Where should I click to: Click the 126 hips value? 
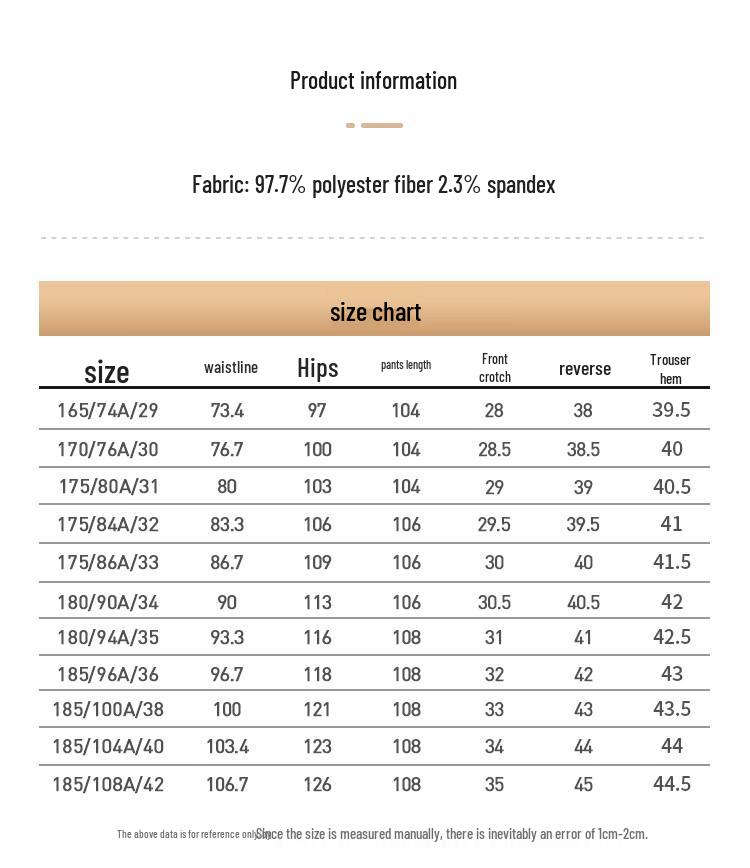(x=317, y=784)
